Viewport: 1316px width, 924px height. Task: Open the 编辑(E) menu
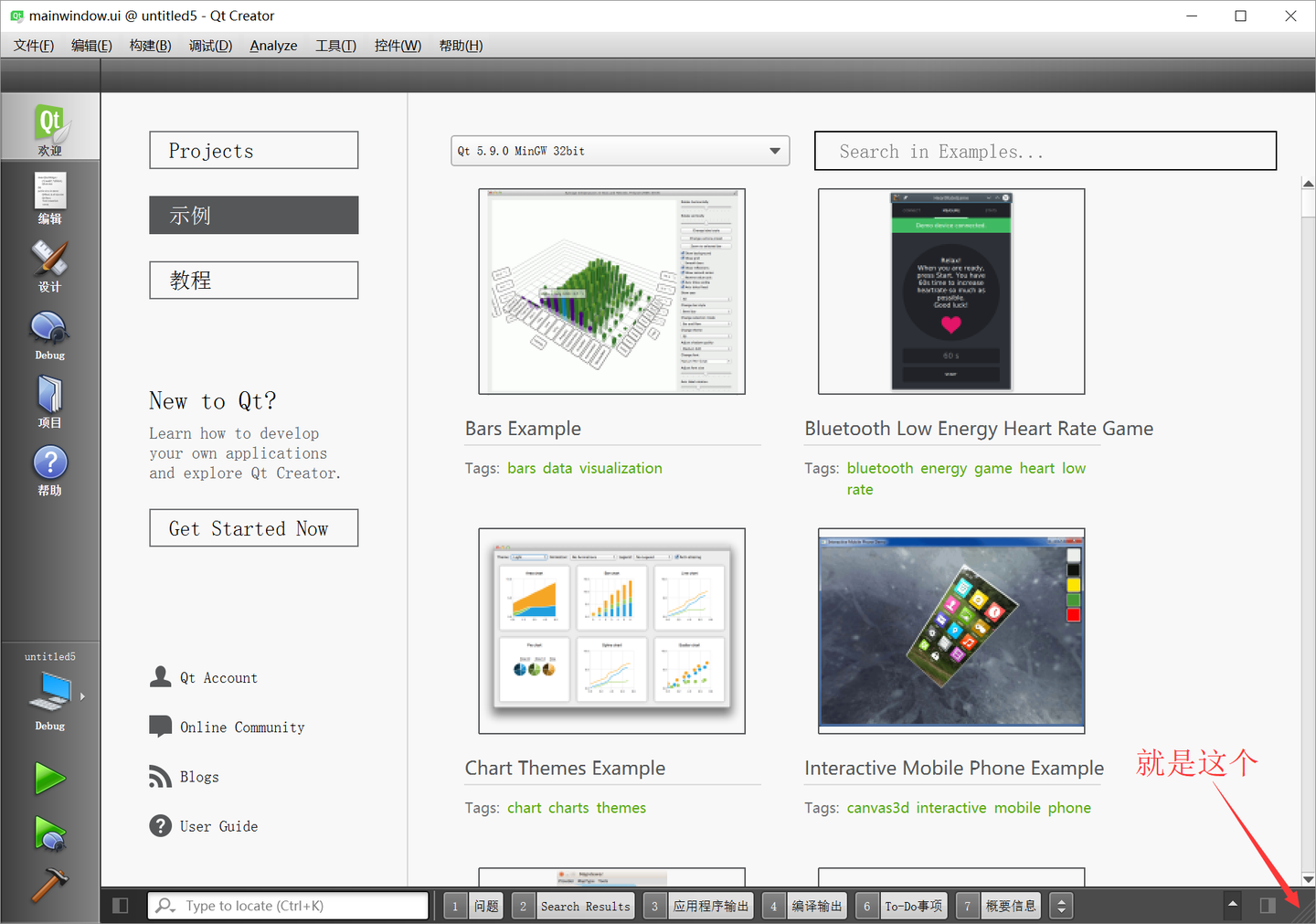(x=91, y=46)
